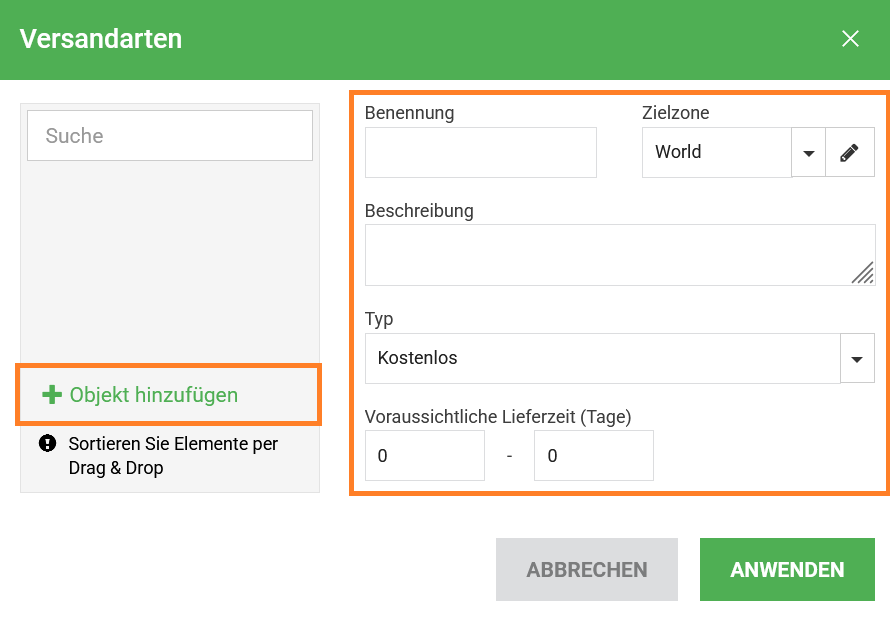Click the "Objekt hinzufügen" text

point(153,395)
